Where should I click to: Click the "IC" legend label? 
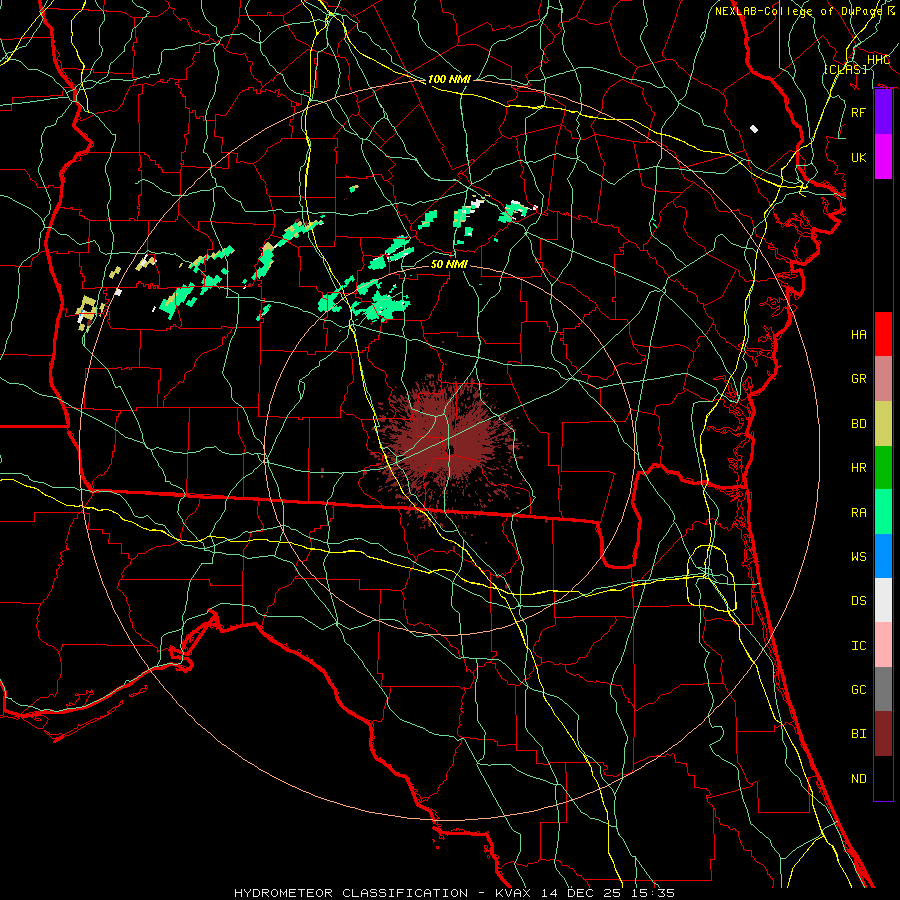pos(859,646)
